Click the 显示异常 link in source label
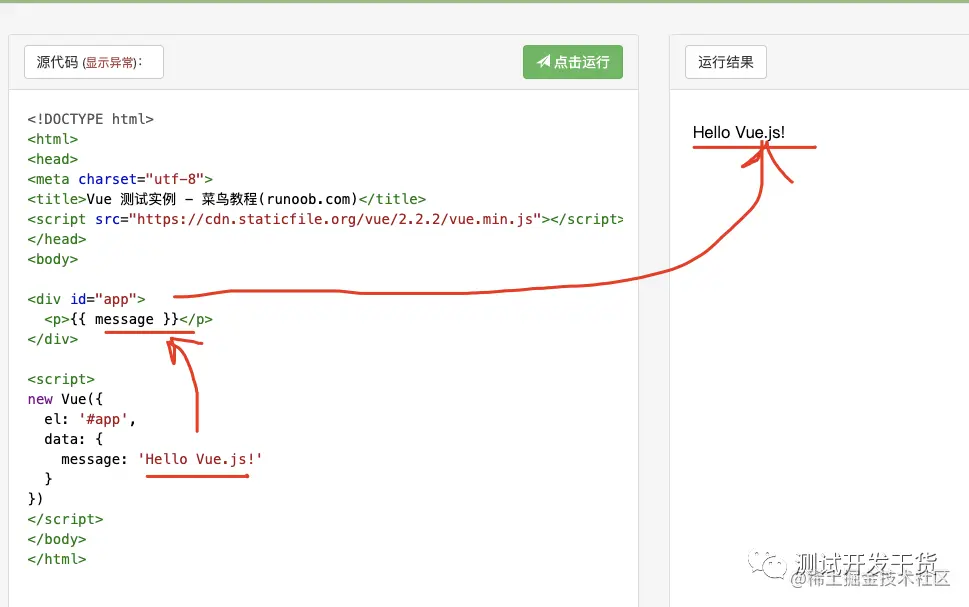This screenshot has height=607, width=969. coord(109,62)
